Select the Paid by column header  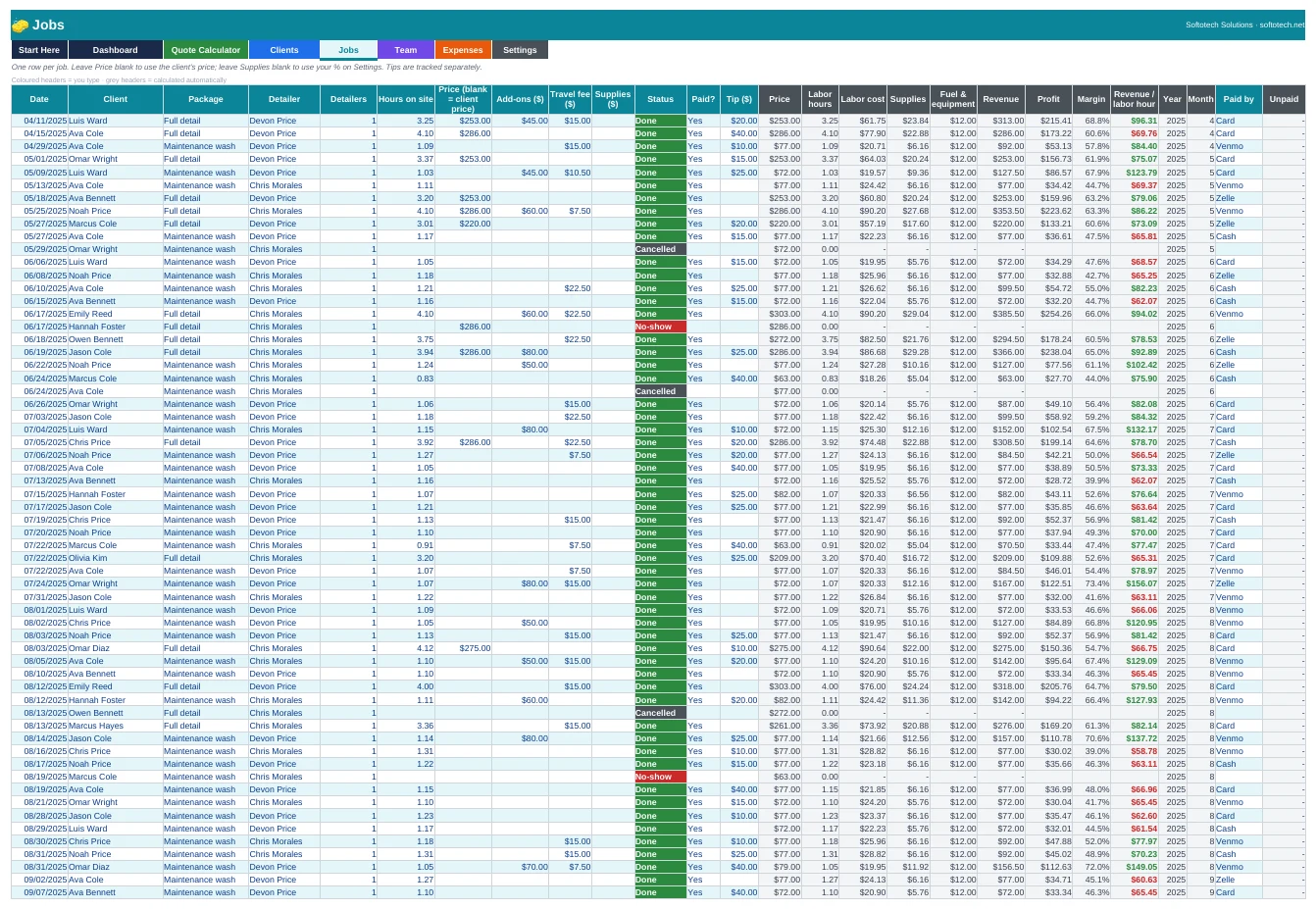click(1239, 99)
